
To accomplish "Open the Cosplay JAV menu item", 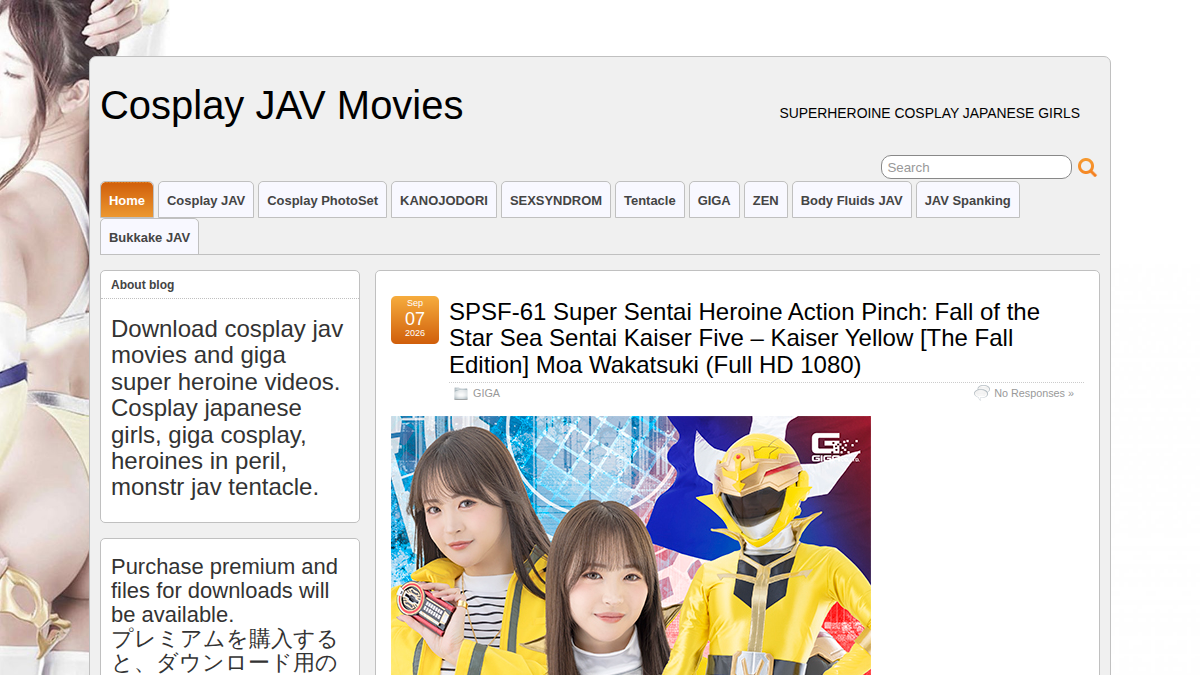I will tap(206, 200).
